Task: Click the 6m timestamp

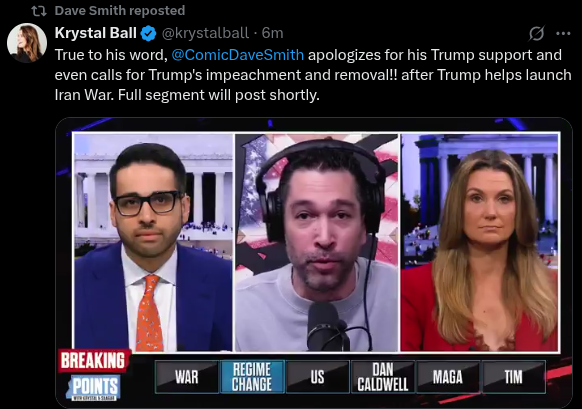Action: (272, 33)
